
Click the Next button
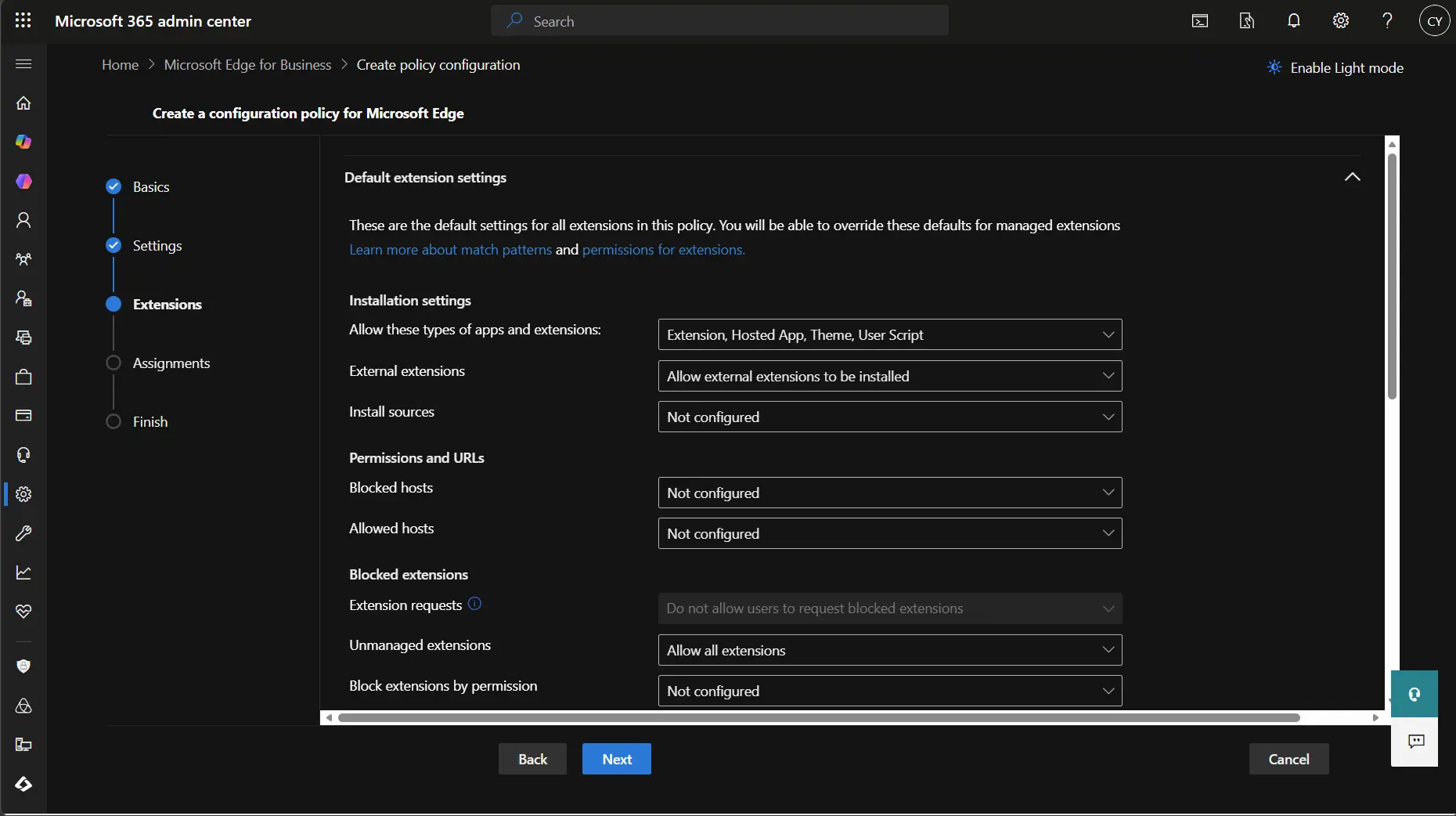click(x=616, y=759)
